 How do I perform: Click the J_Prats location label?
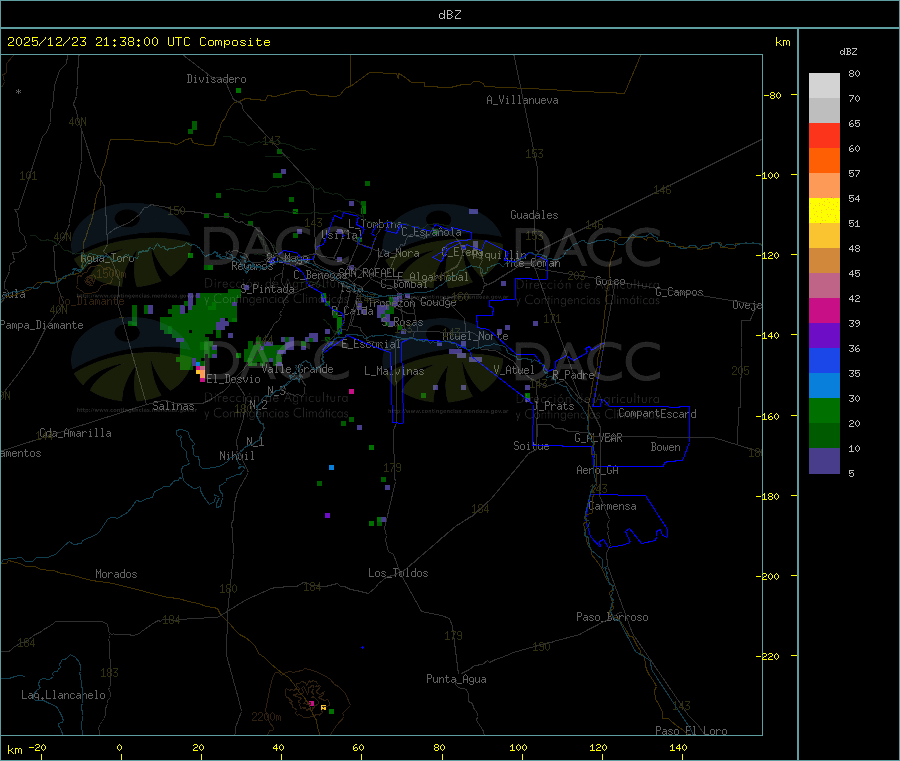[553, 406]
